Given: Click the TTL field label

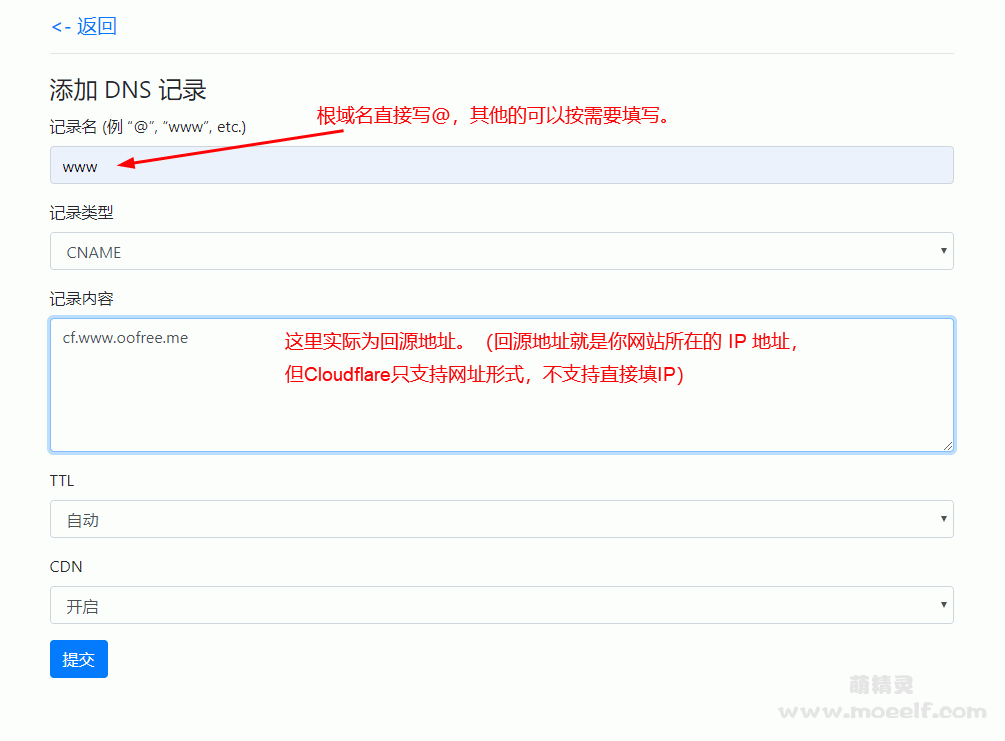Looking at the screenshot, I should [62, 481].
